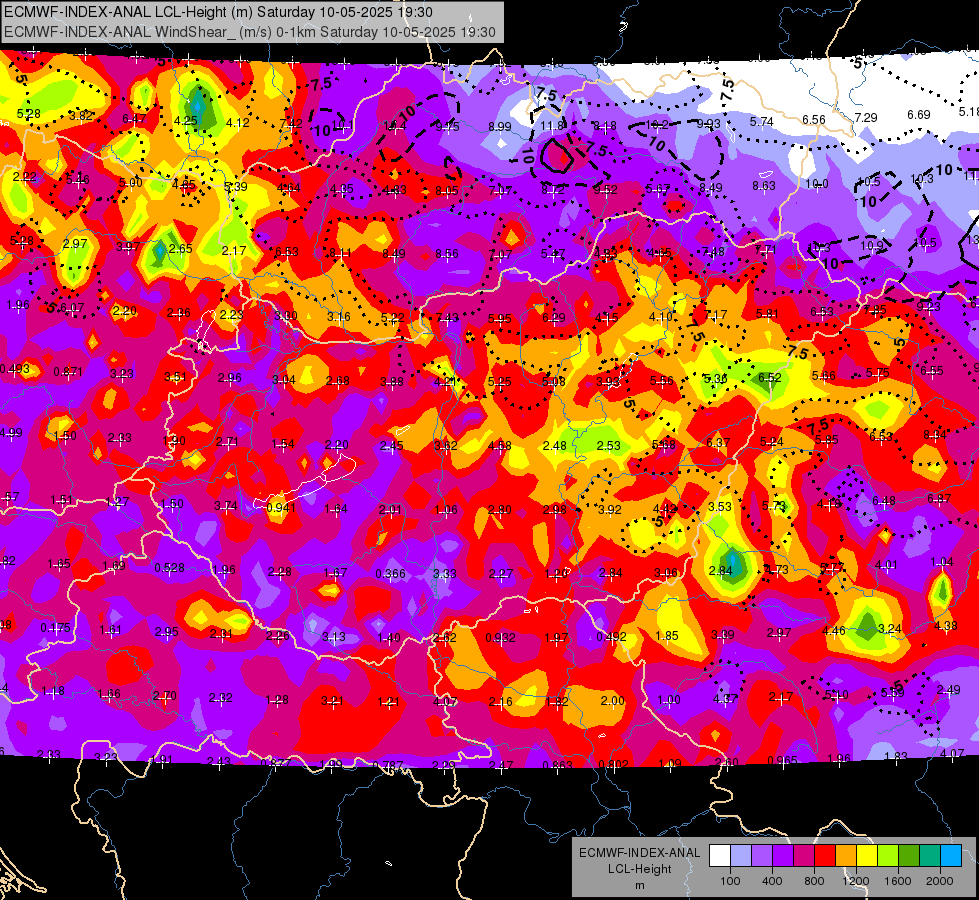
Task: Click the map value 2.65
Action: pos(180,248)
